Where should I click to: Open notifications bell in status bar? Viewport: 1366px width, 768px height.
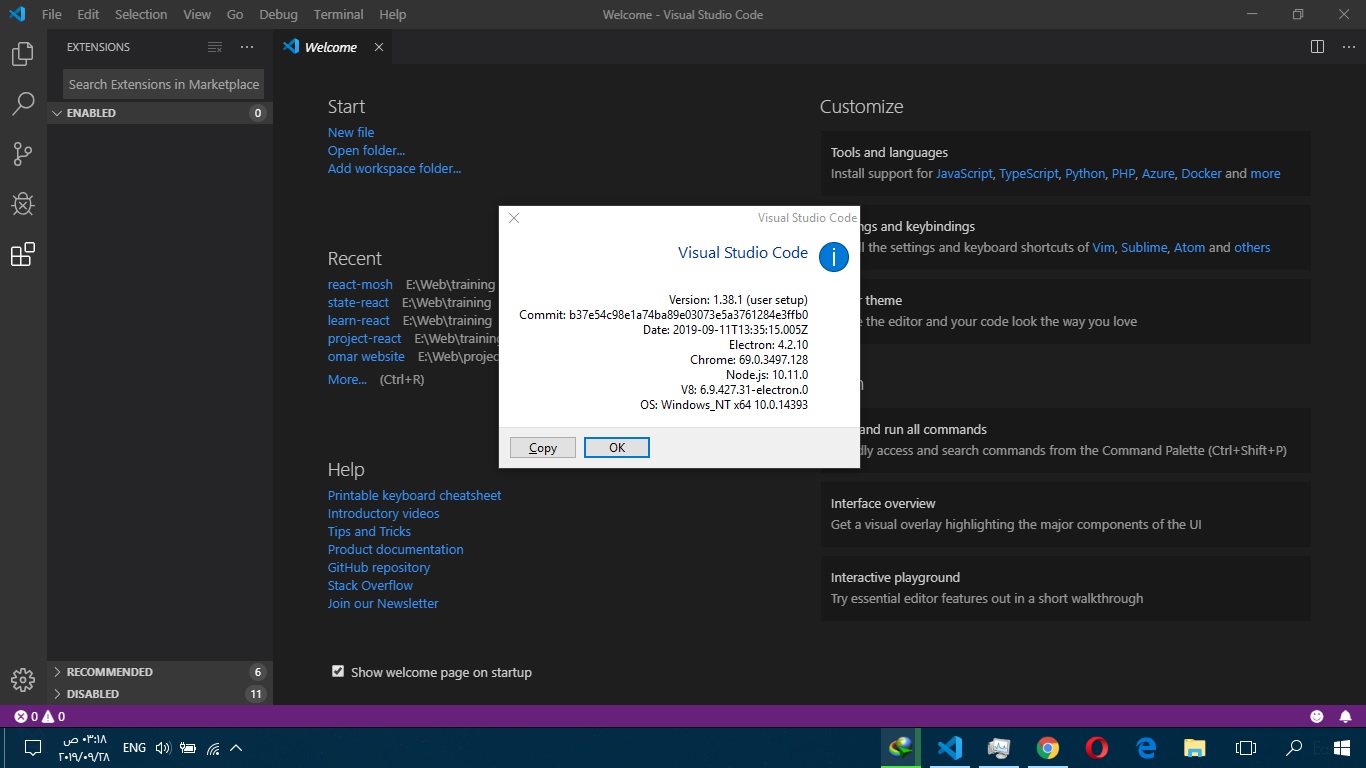point(1346,717)
